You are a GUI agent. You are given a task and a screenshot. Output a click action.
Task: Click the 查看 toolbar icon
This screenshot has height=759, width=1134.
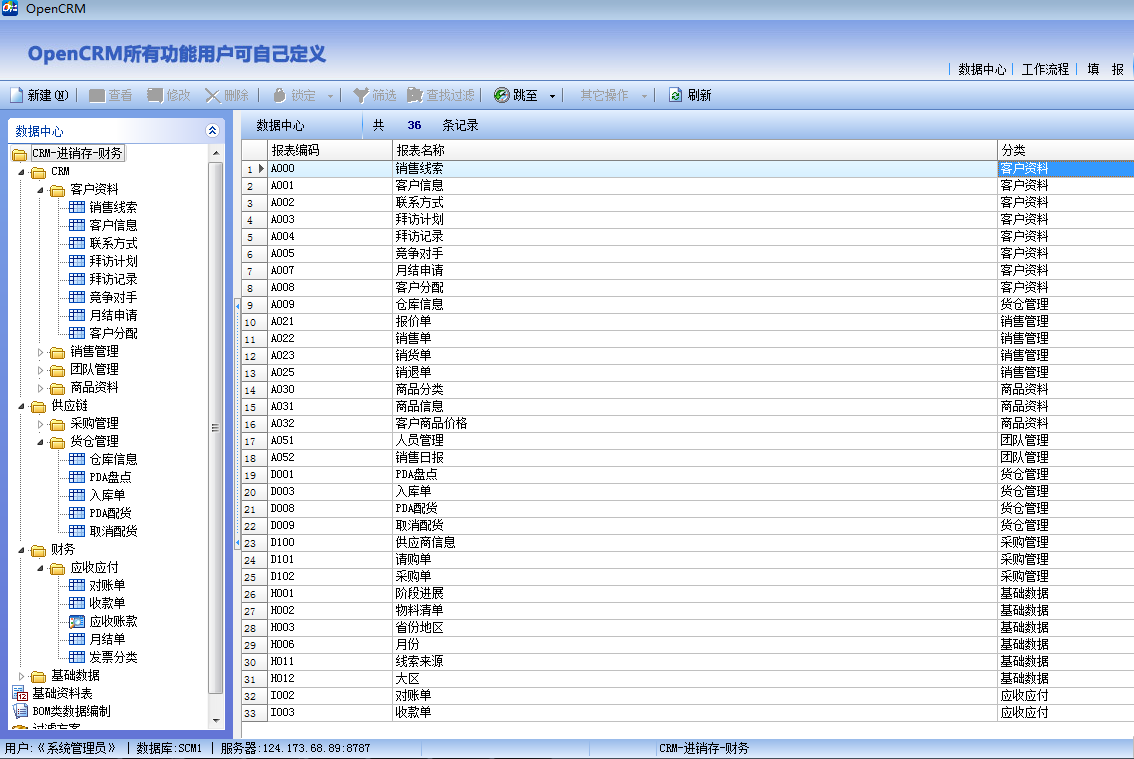click(97, 96)
